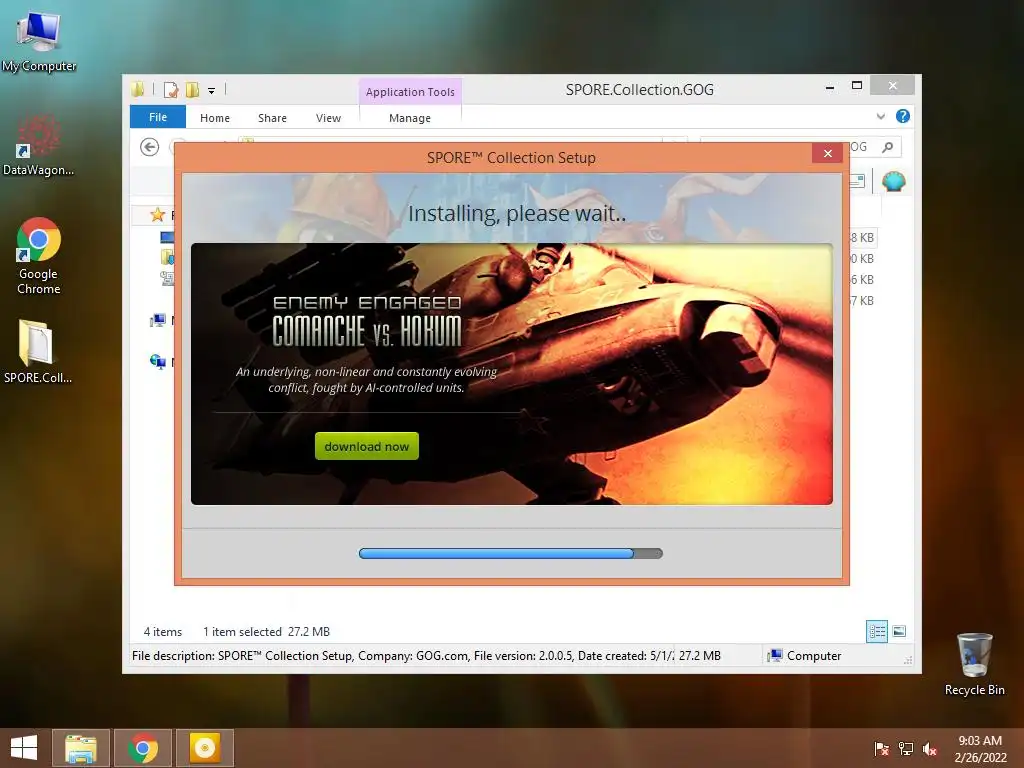The height and width of the screenshot is (768, 1024).
Task: Open File Explorer from the taskbar
Action: [x=81, y=748]
